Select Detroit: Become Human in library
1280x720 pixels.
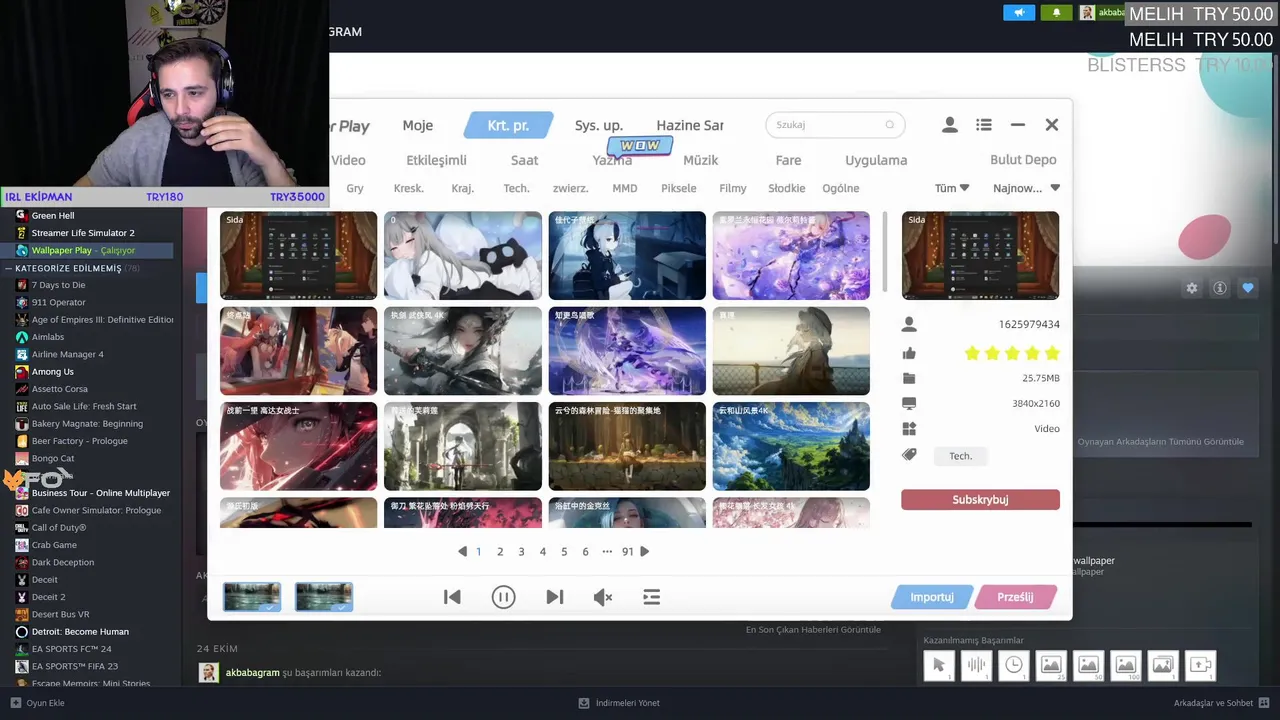pyautogui.click(x=80, y=632)
